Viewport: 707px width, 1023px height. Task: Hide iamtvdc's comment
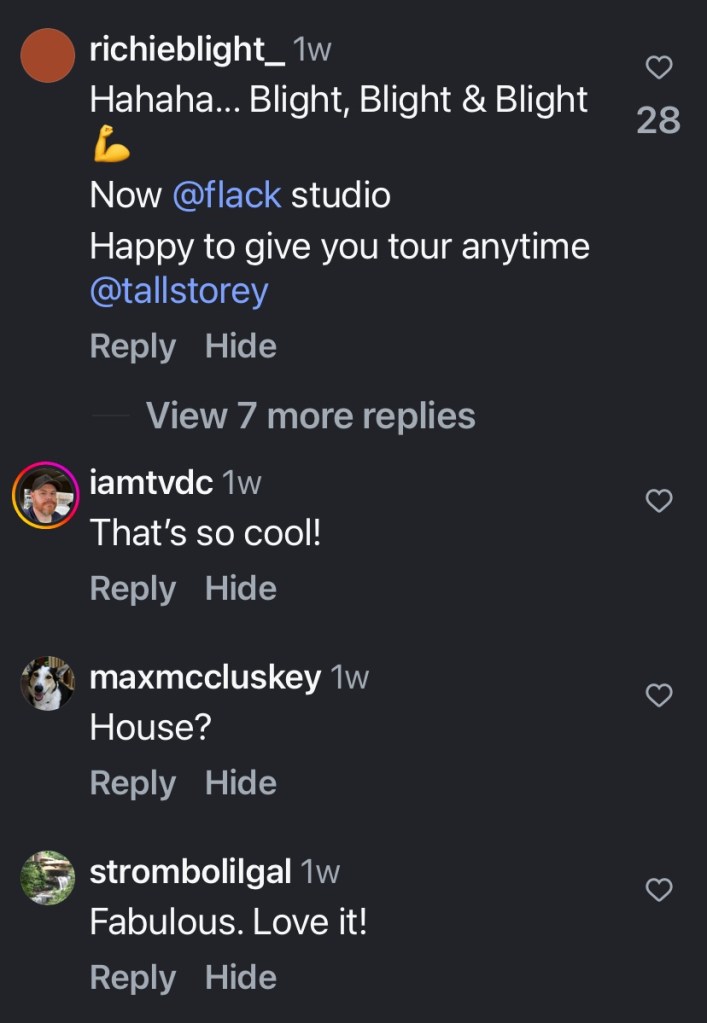coord(241,589)
